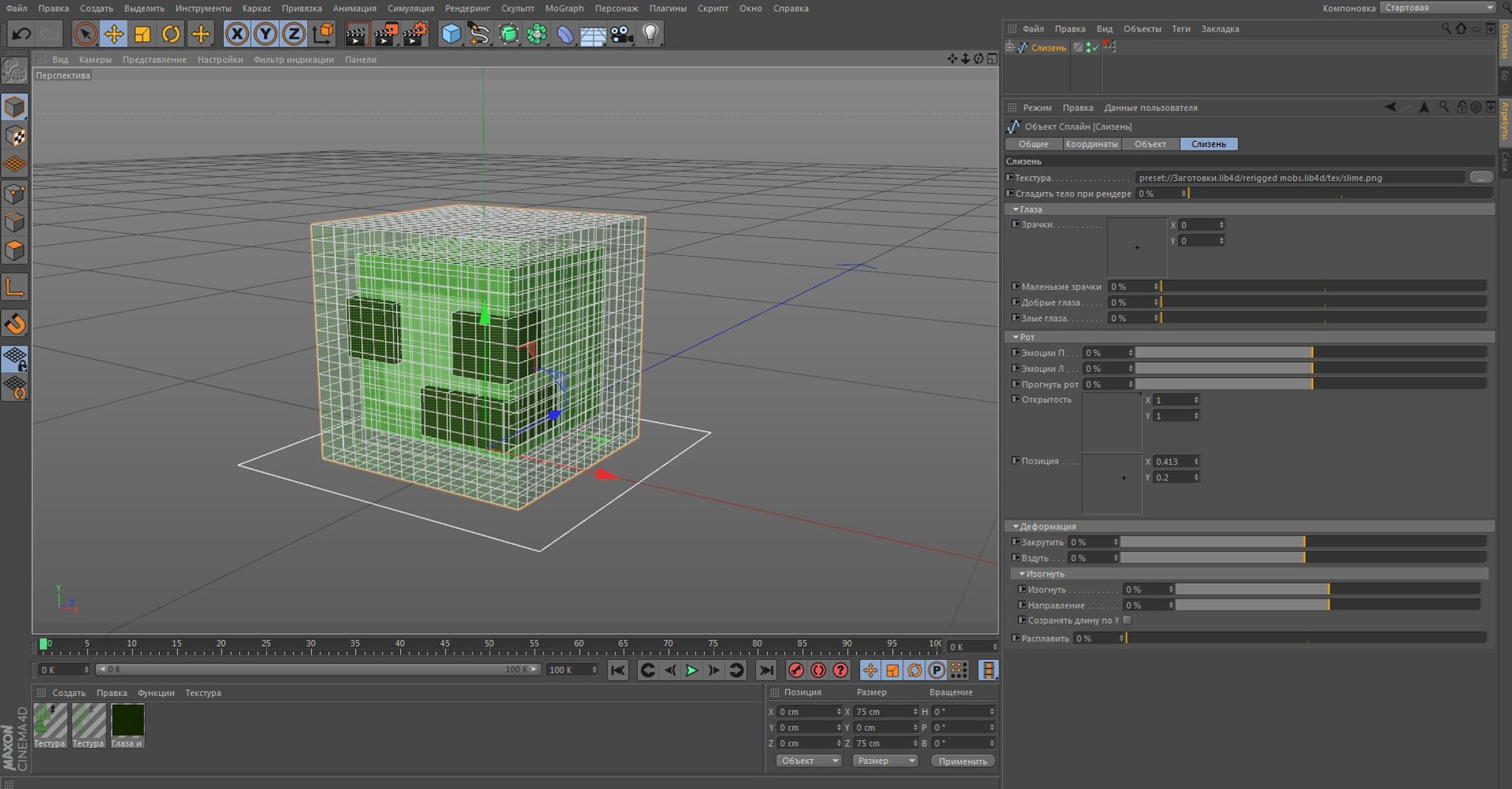Click the Undo arrow icon
This screenshot has height=789, width=1512.
pos(21,34)
